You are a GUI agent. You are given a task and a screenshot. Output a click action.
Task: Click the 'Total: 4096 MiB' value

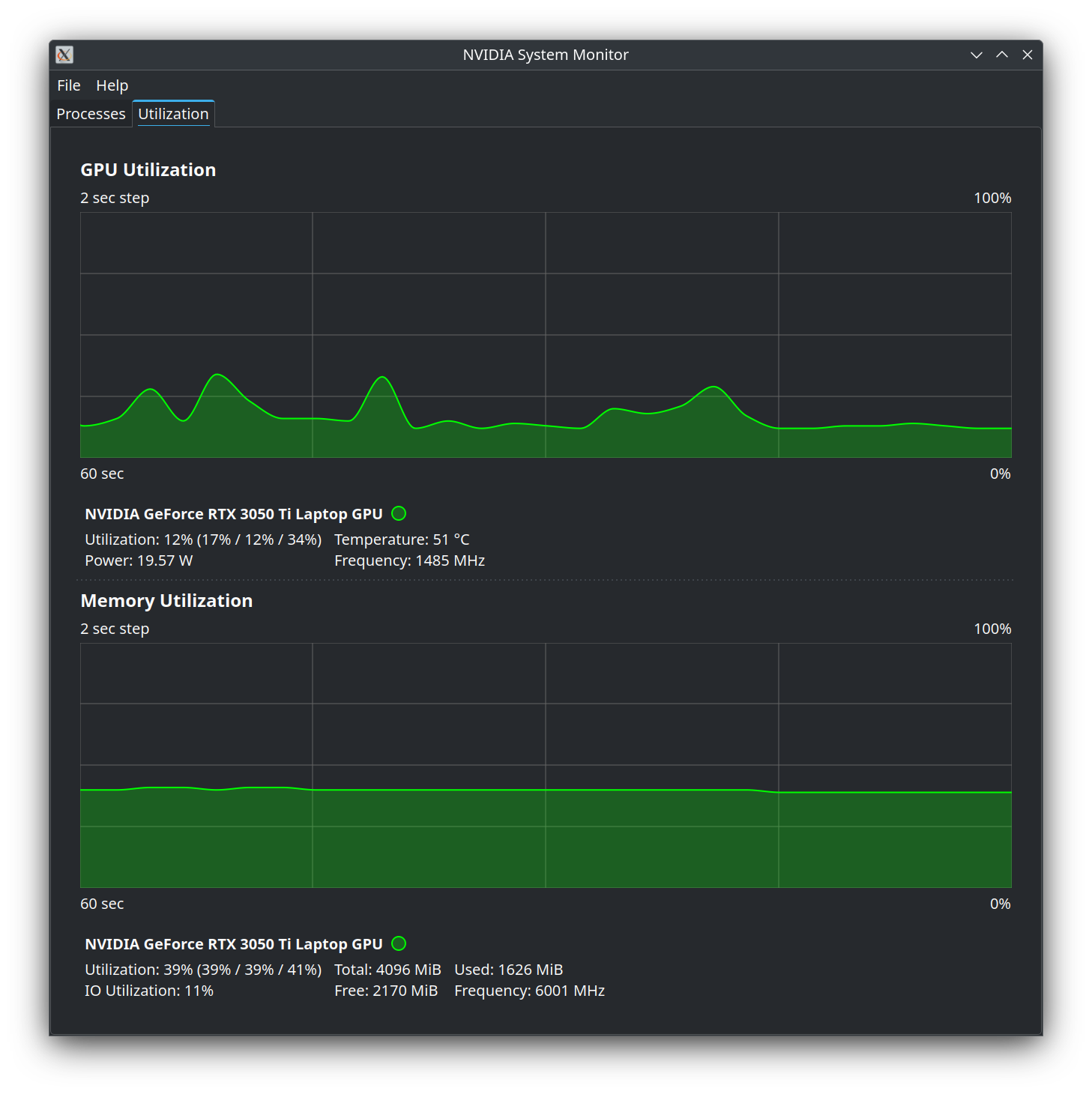387,970
